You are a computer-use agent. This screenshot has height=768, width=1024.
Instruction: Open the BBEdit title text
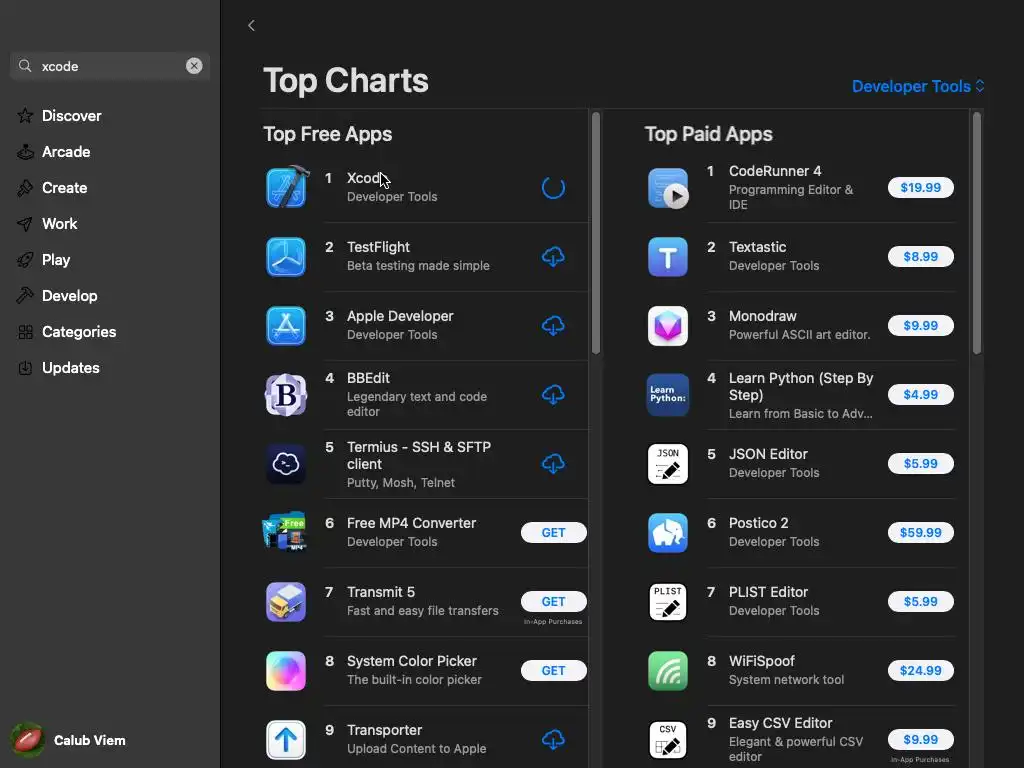click(x=368, y=378)
